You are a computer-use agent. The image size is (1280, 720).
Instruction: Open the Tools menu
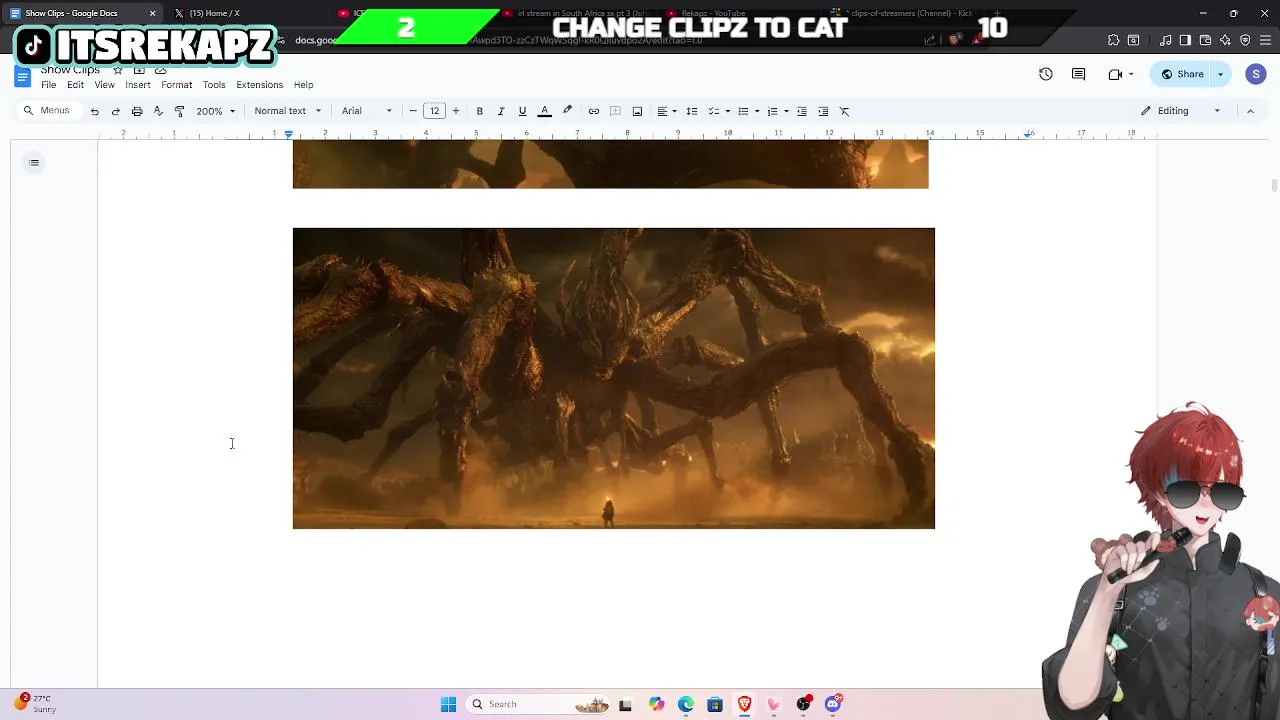(214, 85)
